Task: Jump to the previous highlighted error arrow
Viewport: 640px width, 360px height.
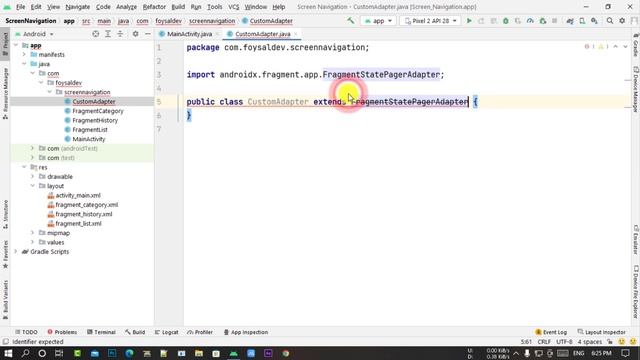Action: [616, 47]
